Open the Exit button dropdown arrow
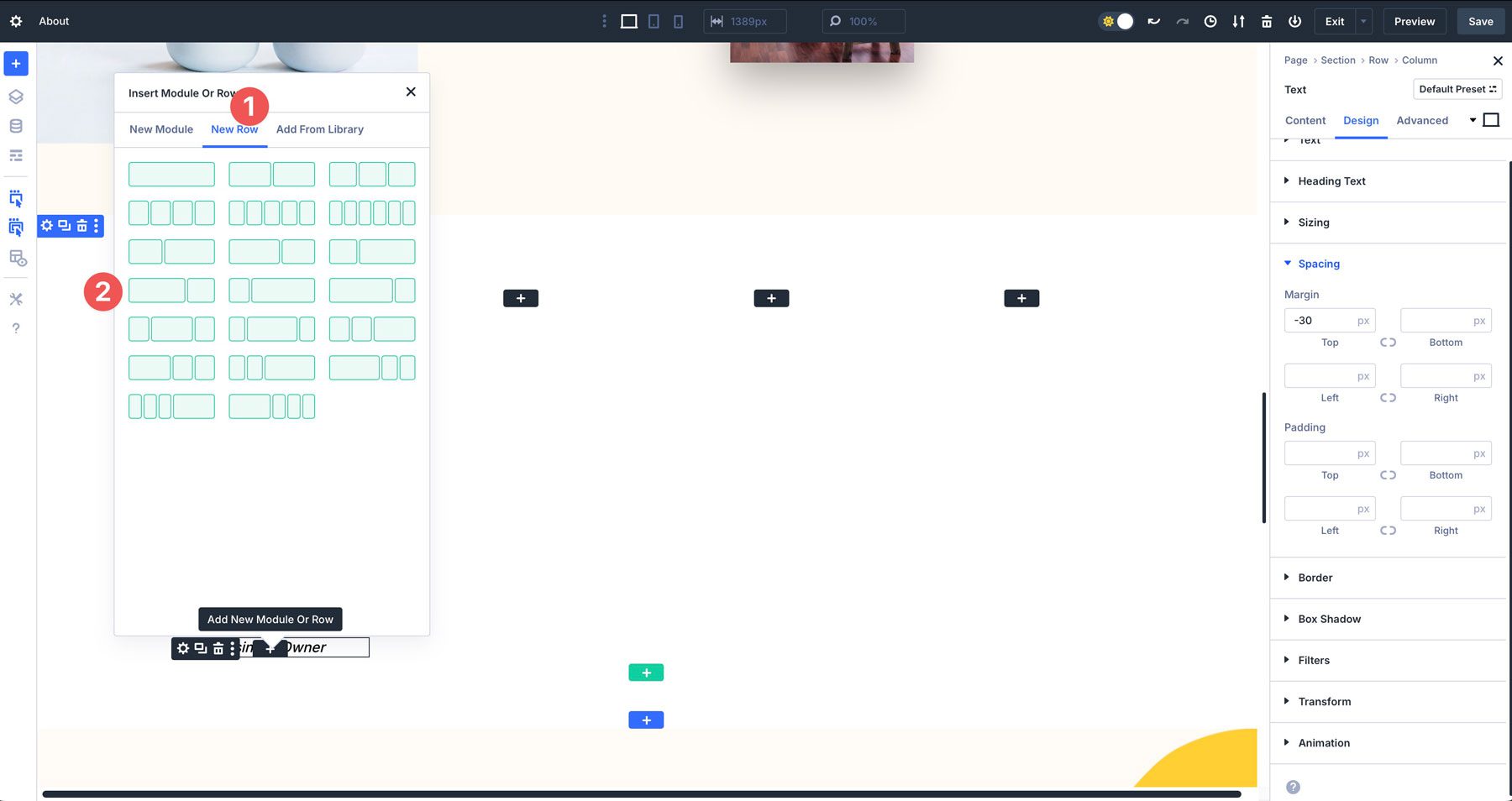Image resolution: width=1512 pixels, height=801 pixels. [x=1362, y=21]
